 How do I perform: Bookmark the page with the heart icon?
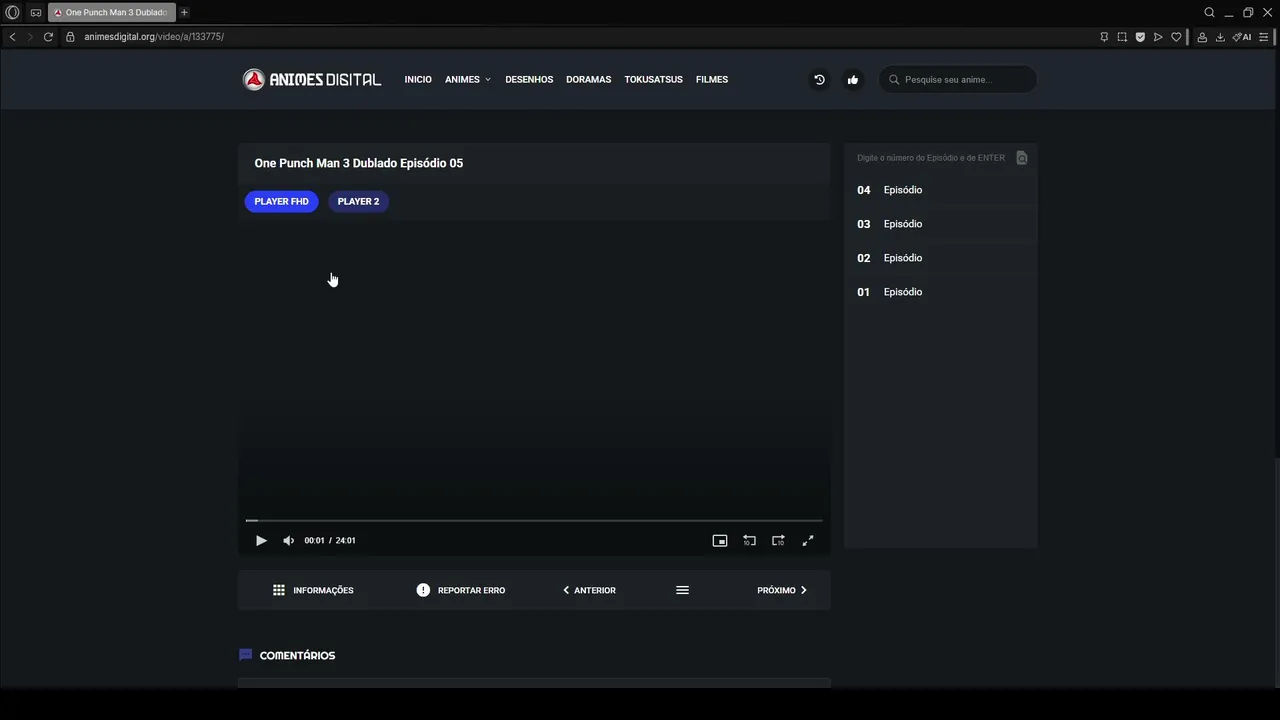coord(1176,37)
